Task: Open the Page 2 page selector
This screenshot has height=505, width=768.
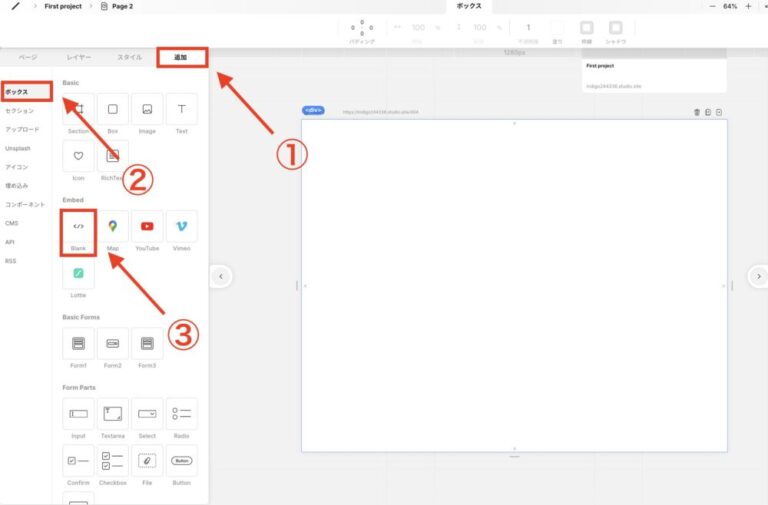Action: click(118, 6)
